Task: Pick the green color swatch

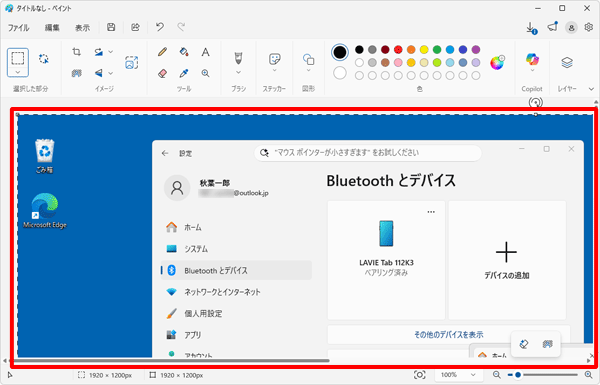Action: (437, 49)
